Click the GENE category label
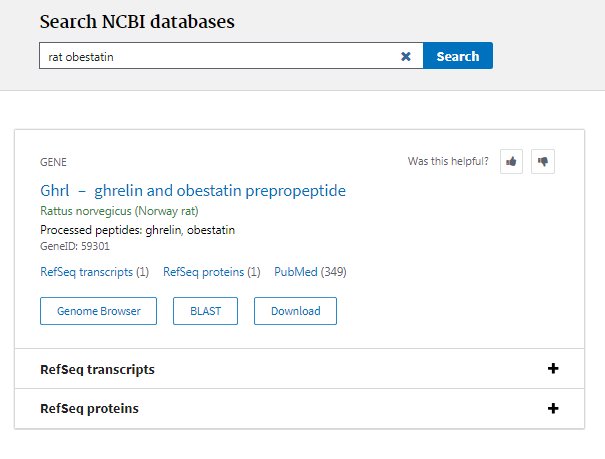Image resolution: width=605 pixels, height=459 pixels. pyautogui.click(x=53, y=162)
